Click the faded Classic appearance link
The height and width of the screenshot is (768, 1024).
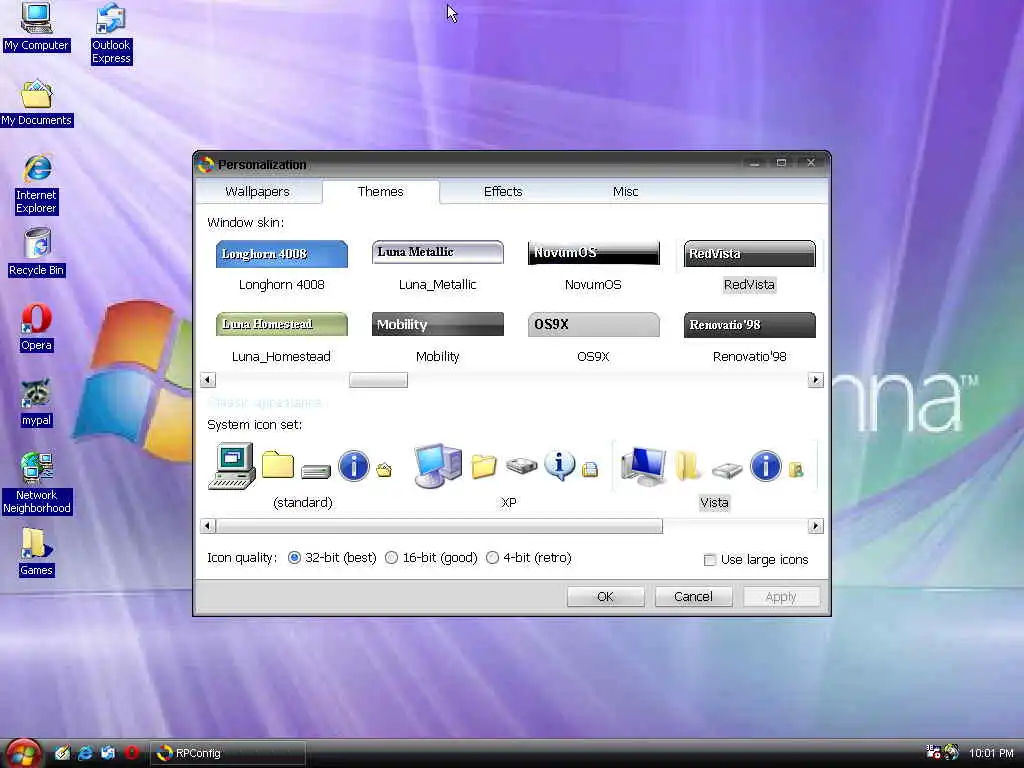[x=264, y=402]
